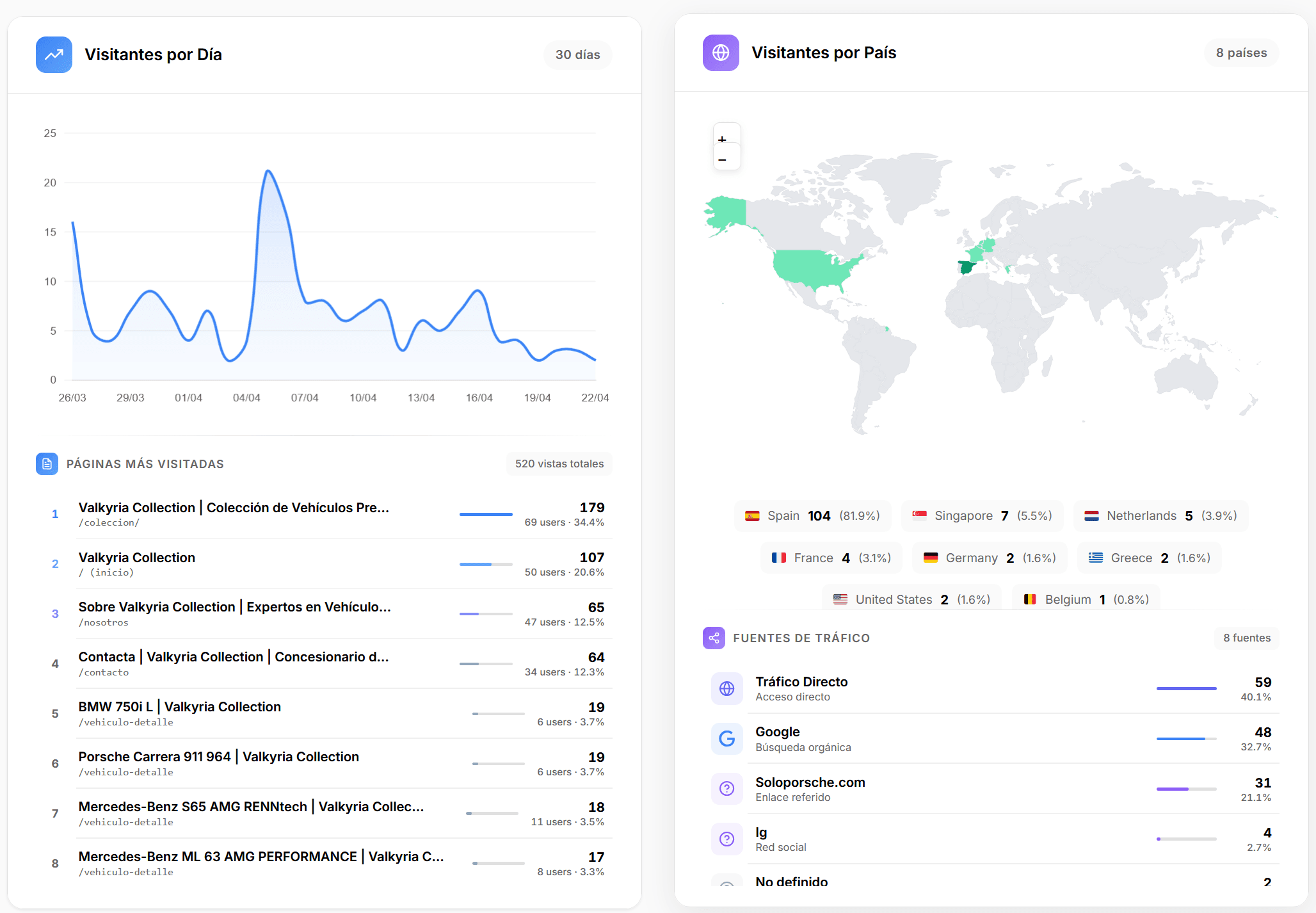Viewport: 1316px width, 913px height.
Task: Click the 8 países badge
Action: [x=1242, y=53]
